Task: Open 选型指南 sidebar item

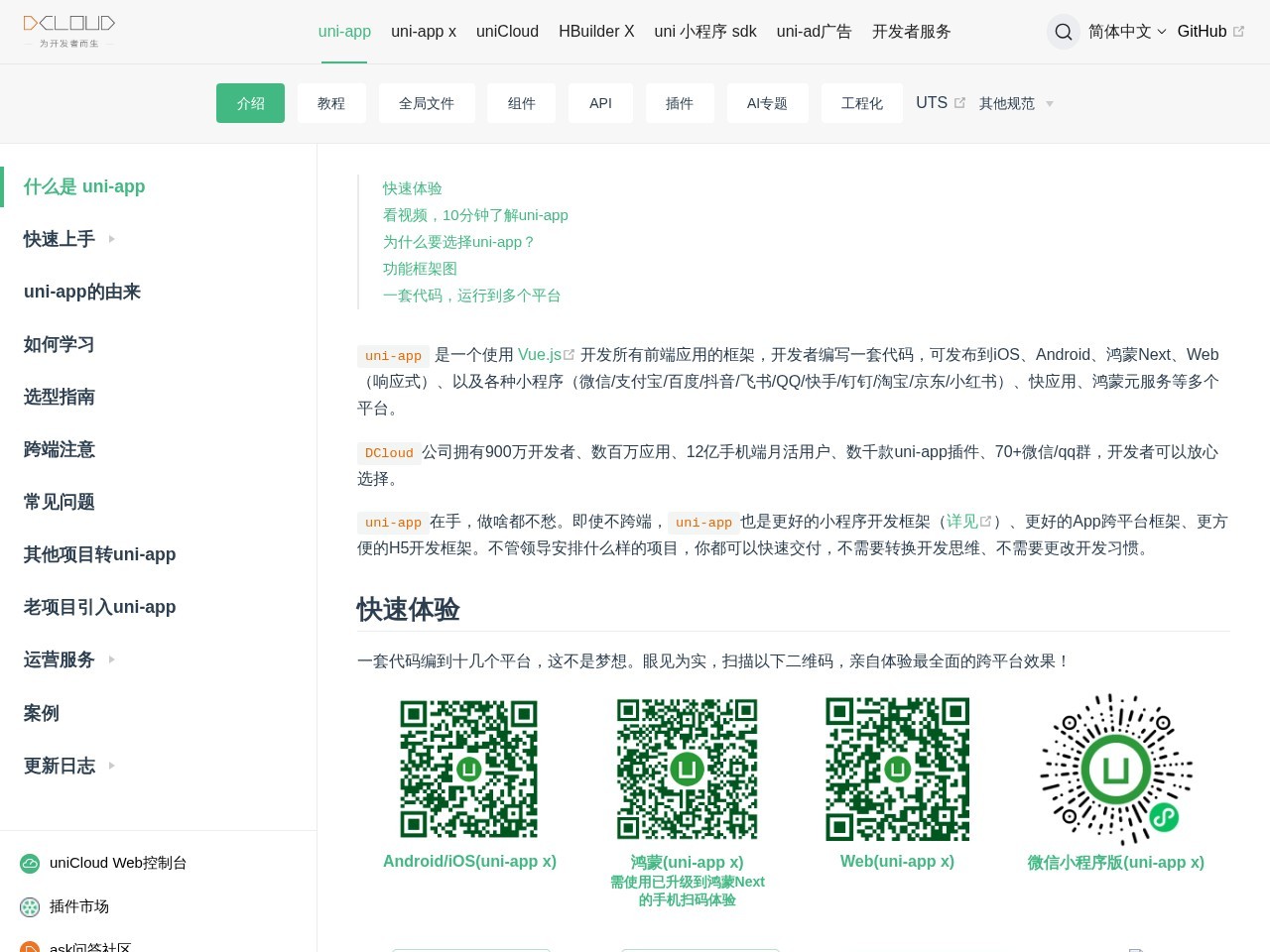Action: [60, 397]
